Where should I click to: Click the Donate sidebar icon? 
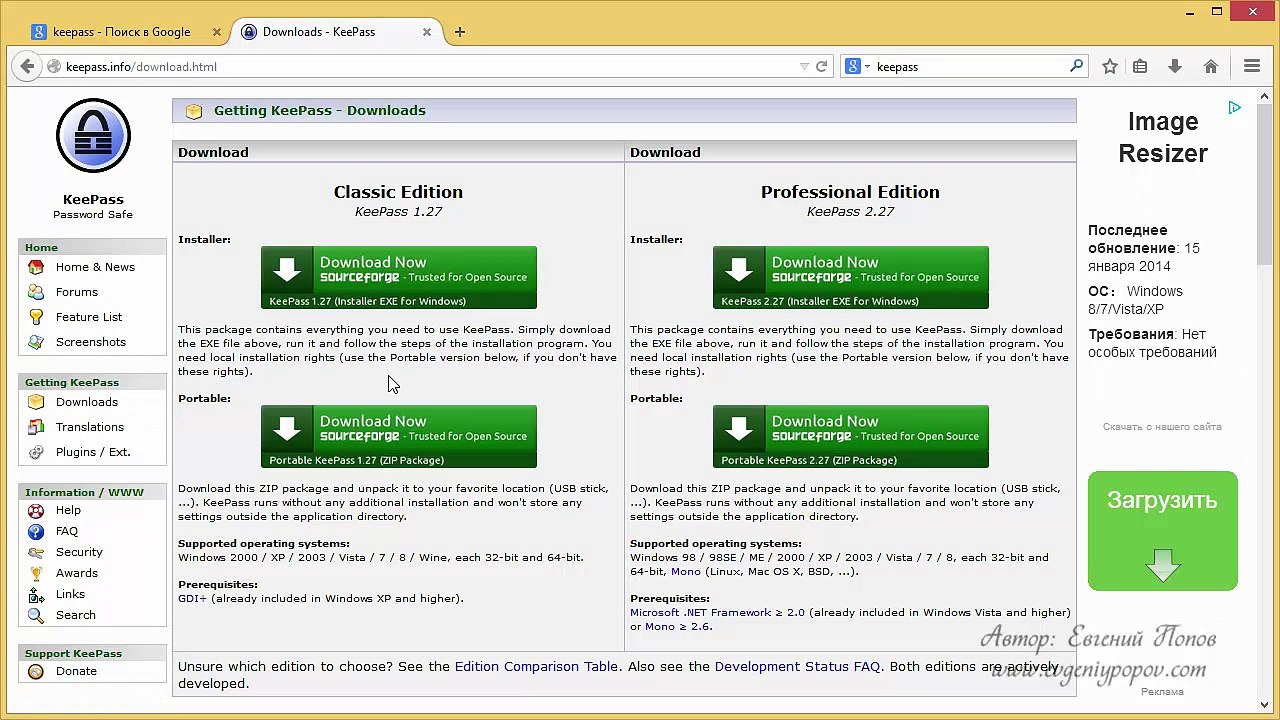click(36, 671)
